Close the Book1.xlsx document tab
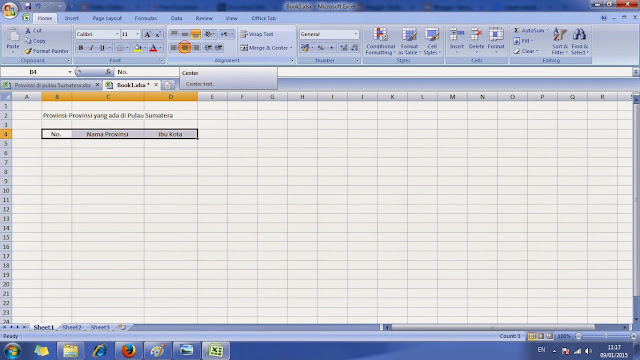Screen dimensions: 640x360 point(156,85)
